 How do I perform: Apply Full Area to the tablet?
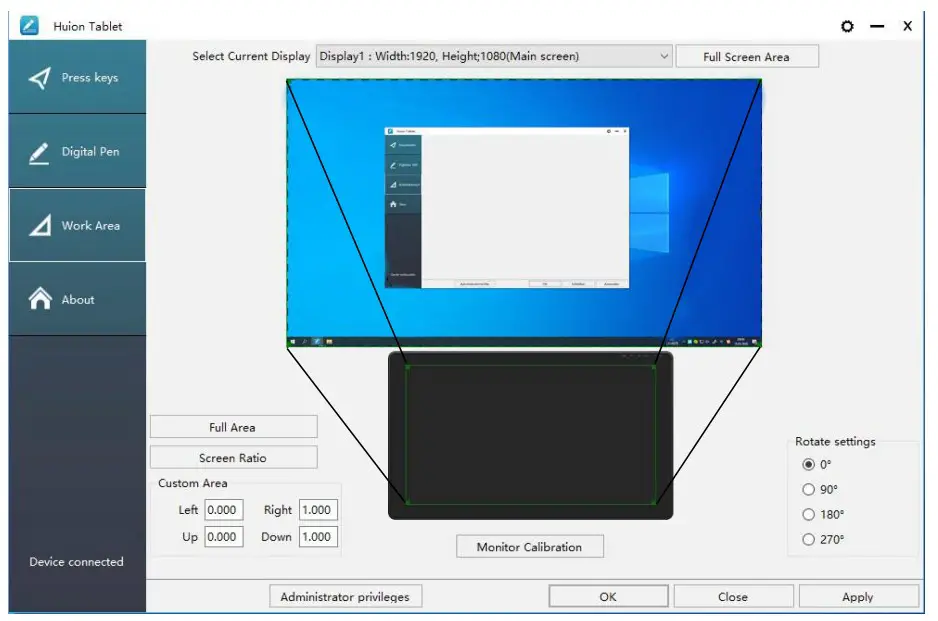(233, 426)
